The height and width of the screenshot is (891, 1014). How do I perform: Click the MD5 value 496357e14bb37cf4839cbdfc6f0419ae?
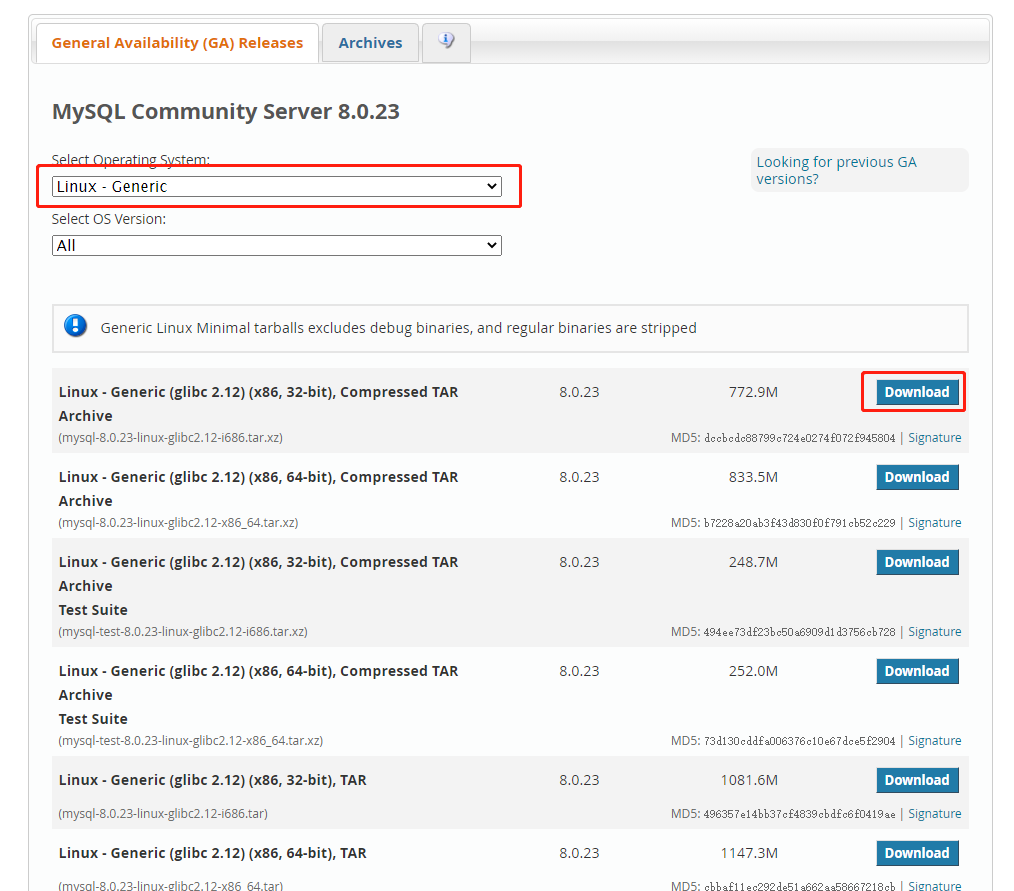coord(799,814)
